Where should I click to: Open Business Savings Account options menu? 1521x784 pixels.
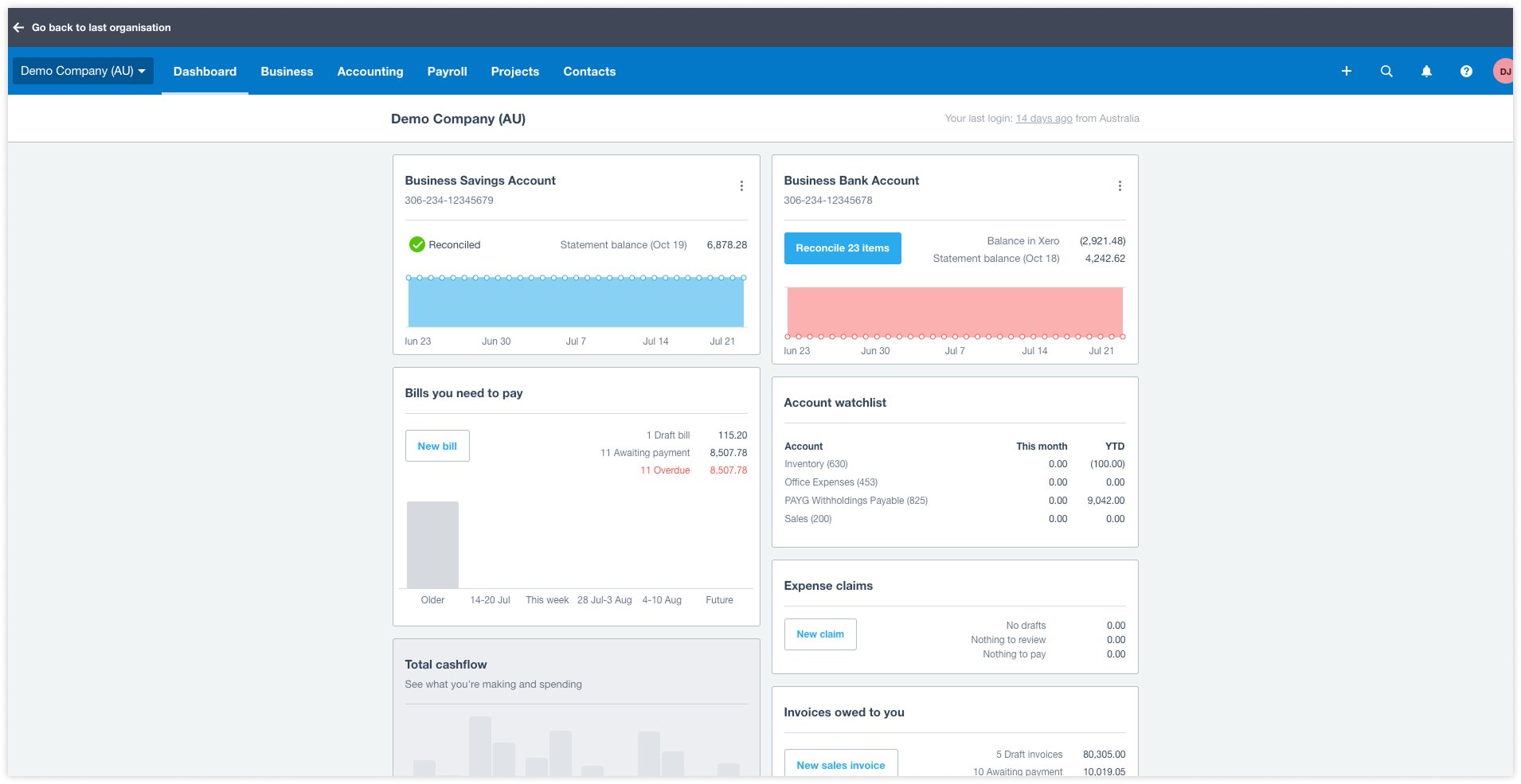(741, 185)
